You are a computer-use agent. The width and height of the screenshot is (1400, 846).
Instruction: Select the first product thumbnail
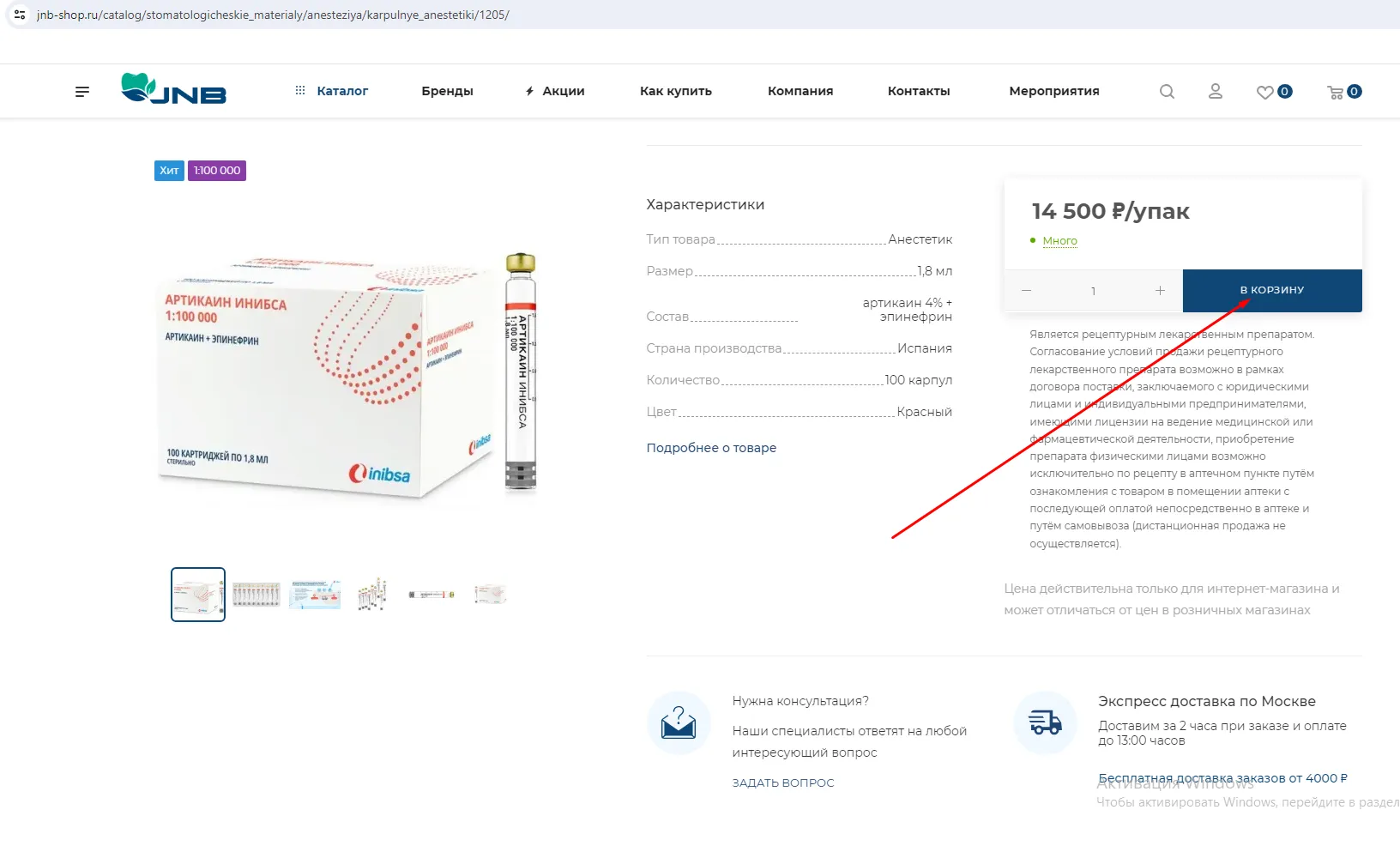(x=198, y=595)
